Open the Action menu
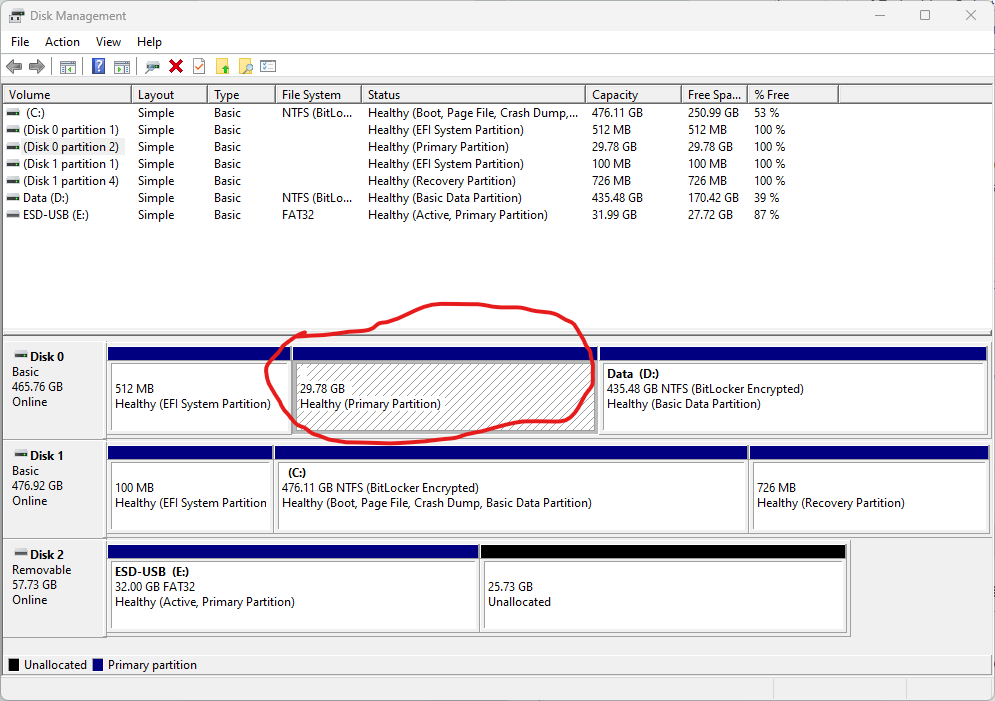The width and height of the screenshot is (995, 701). pyautogui.click(x=62, y=42)
